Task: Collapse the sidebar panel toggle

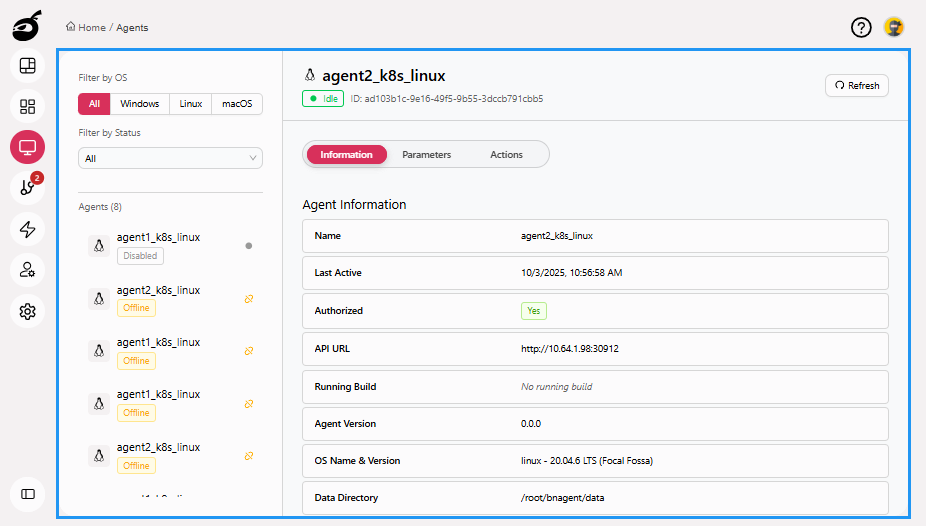Action: tap(28, 494)
